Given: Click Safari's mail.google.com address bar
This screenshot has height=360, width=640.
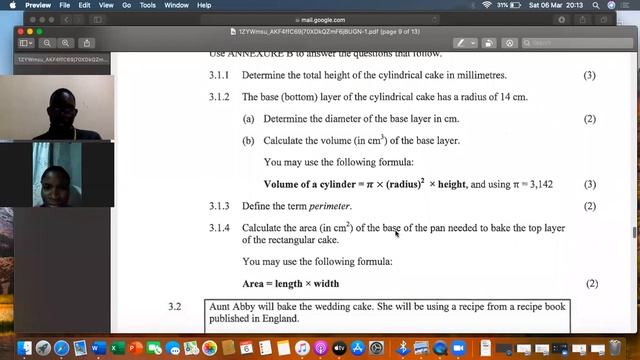Looking at the screenshot, I should [320, 20].
